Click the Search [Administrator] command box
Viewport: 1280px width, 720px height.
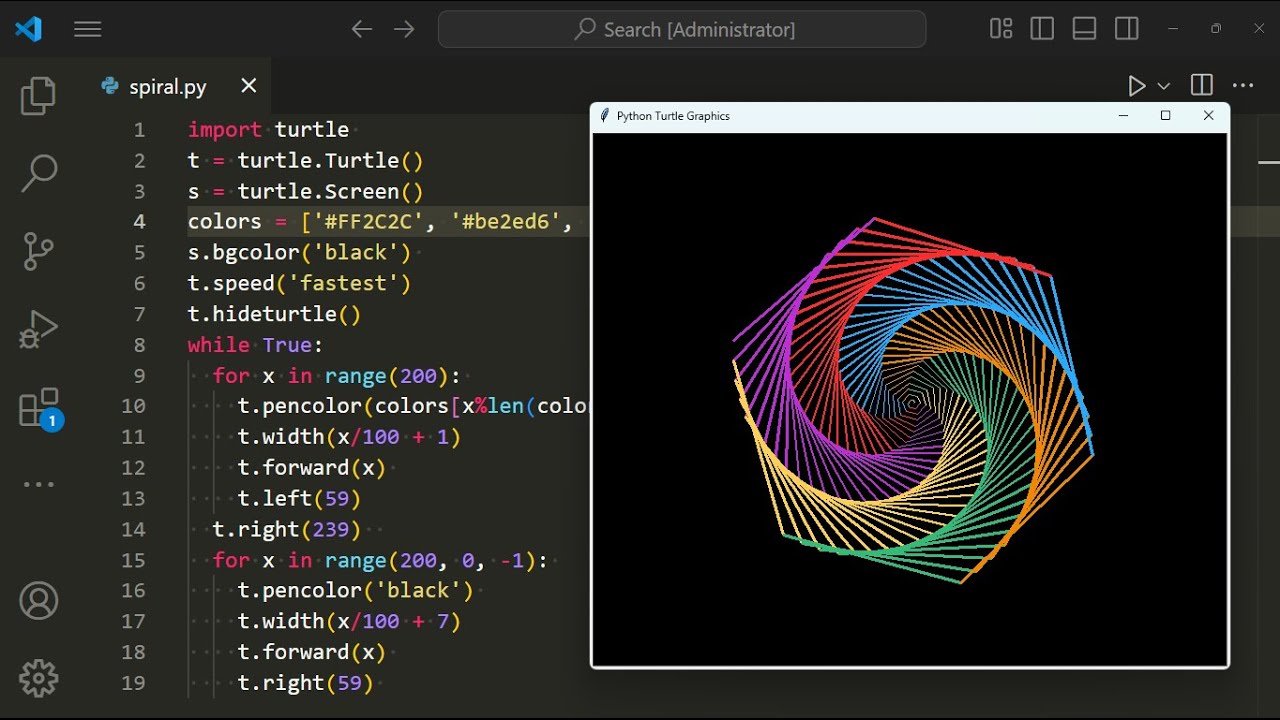point(682,30)
